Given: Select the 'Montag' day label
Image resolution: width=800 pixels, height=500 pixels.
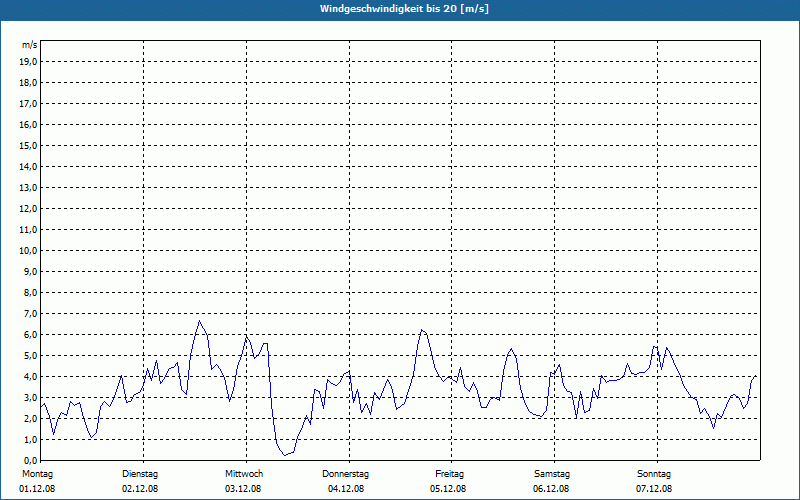Looking at the screenshot, I should [x=37, y=474].
